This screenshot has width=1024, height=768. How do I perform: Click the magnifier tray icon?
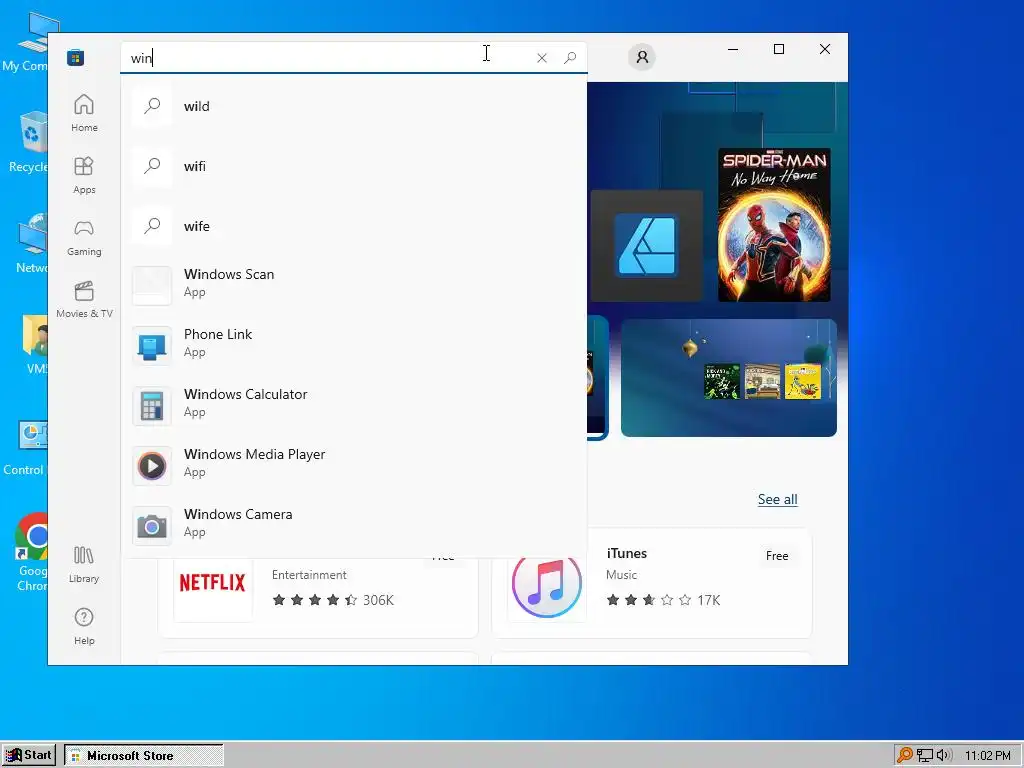(x=904, y=756)
